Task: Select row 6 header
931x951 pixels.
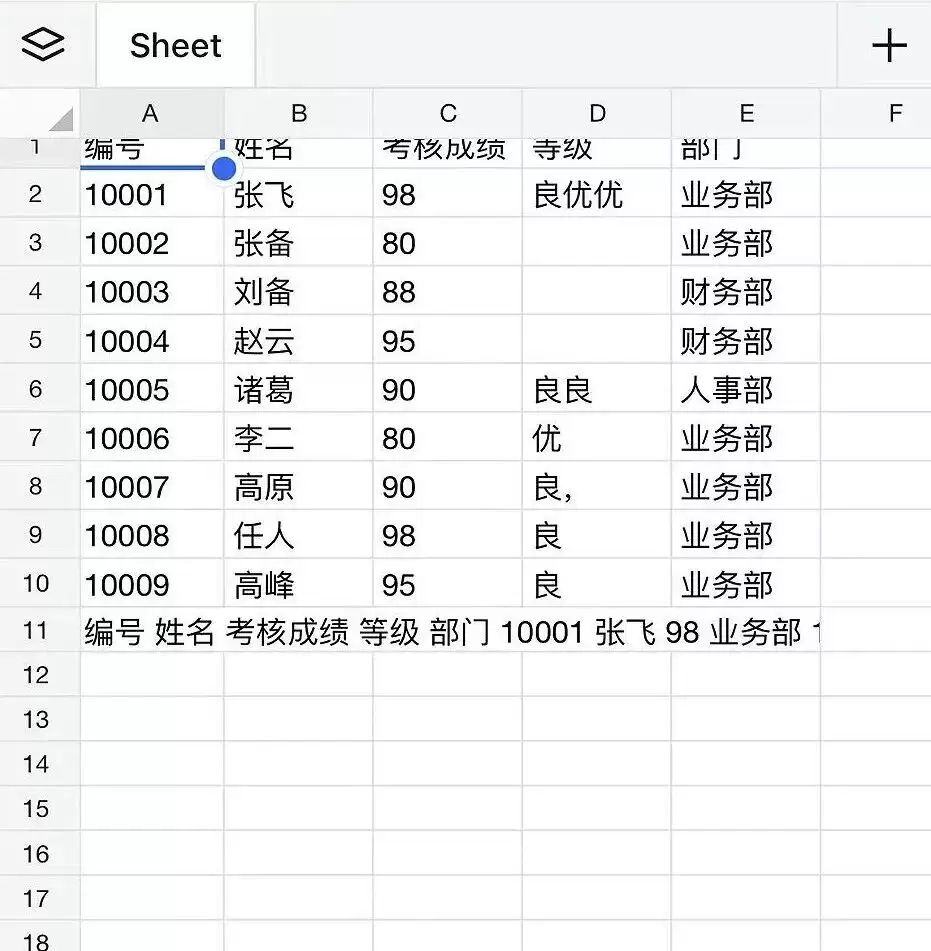Action: point(39,389)
